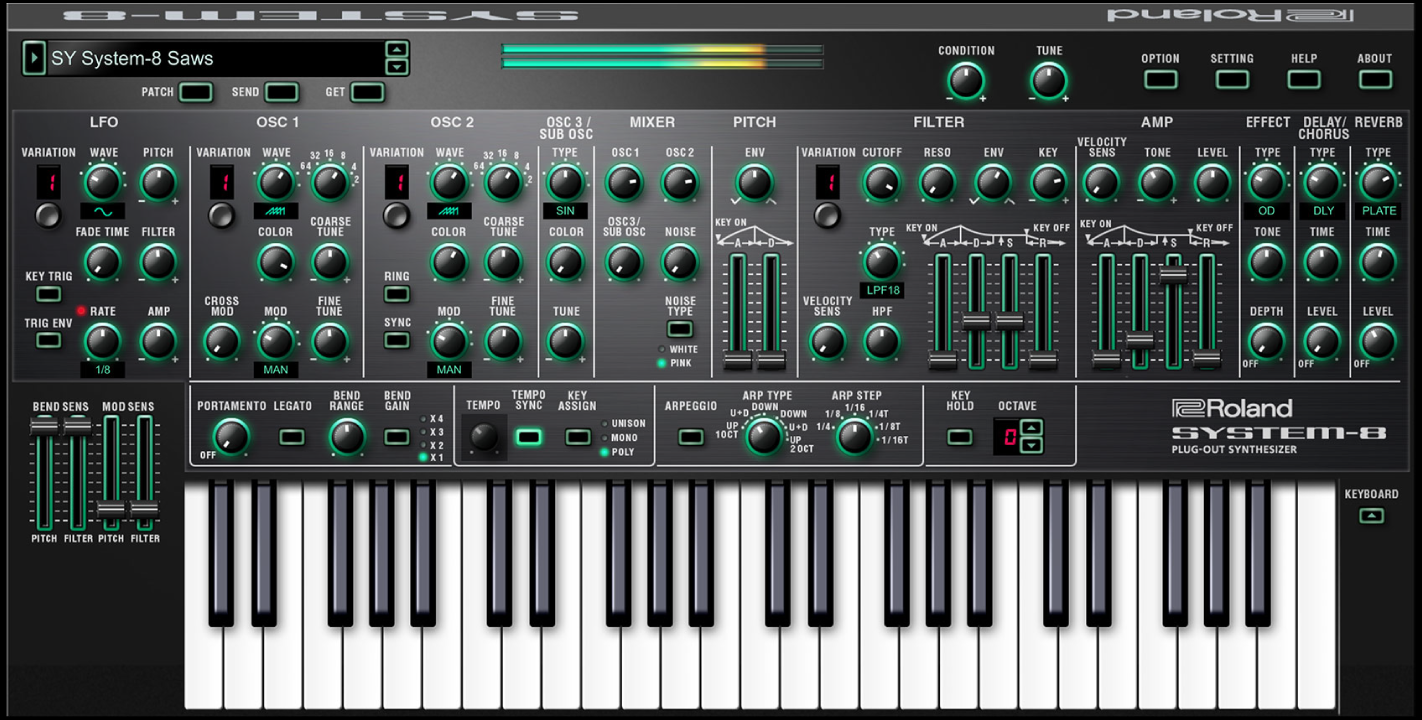
Task: Click the LFO VARIATION button
Action: coord(48,214)
